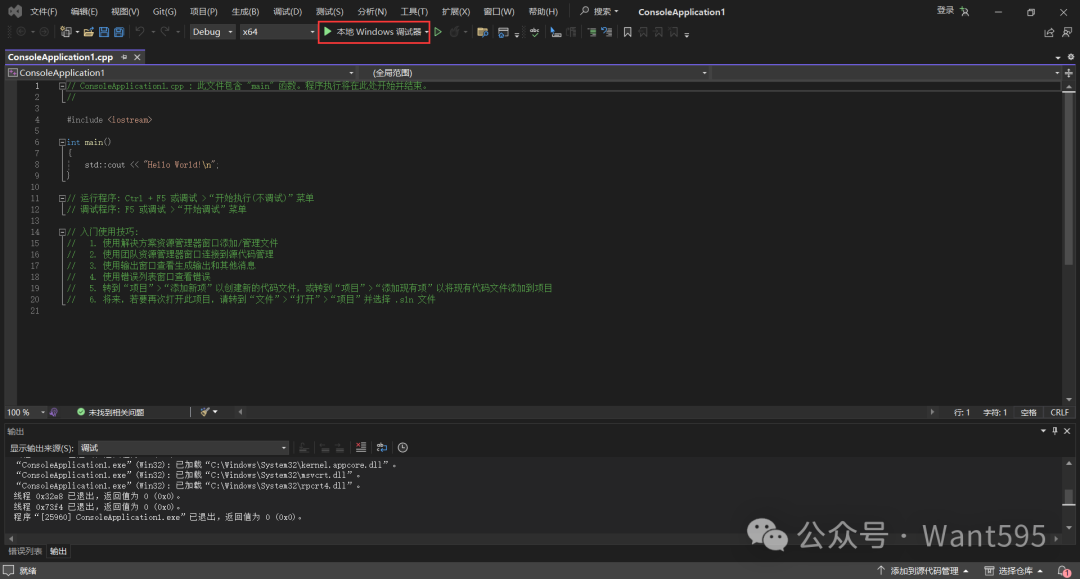
Task: Open the 100 % zoom level dropdown
Action: pos(43,412)
